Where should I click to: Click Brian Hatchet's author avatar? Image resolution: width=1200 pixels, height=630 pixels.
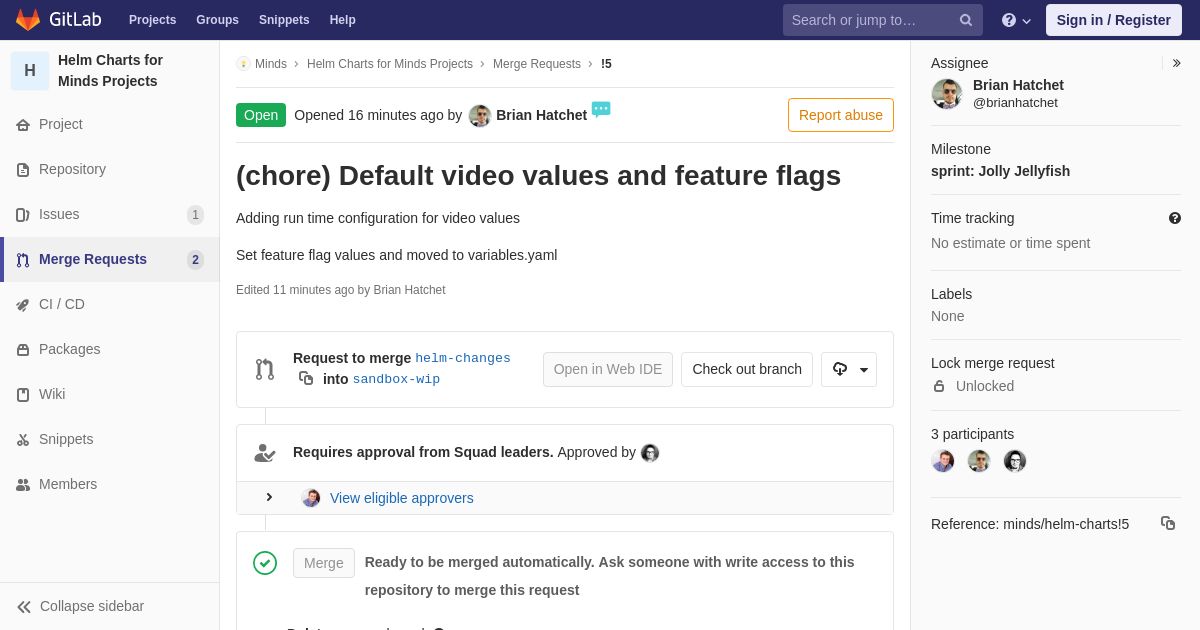click(x=480, y=116)
